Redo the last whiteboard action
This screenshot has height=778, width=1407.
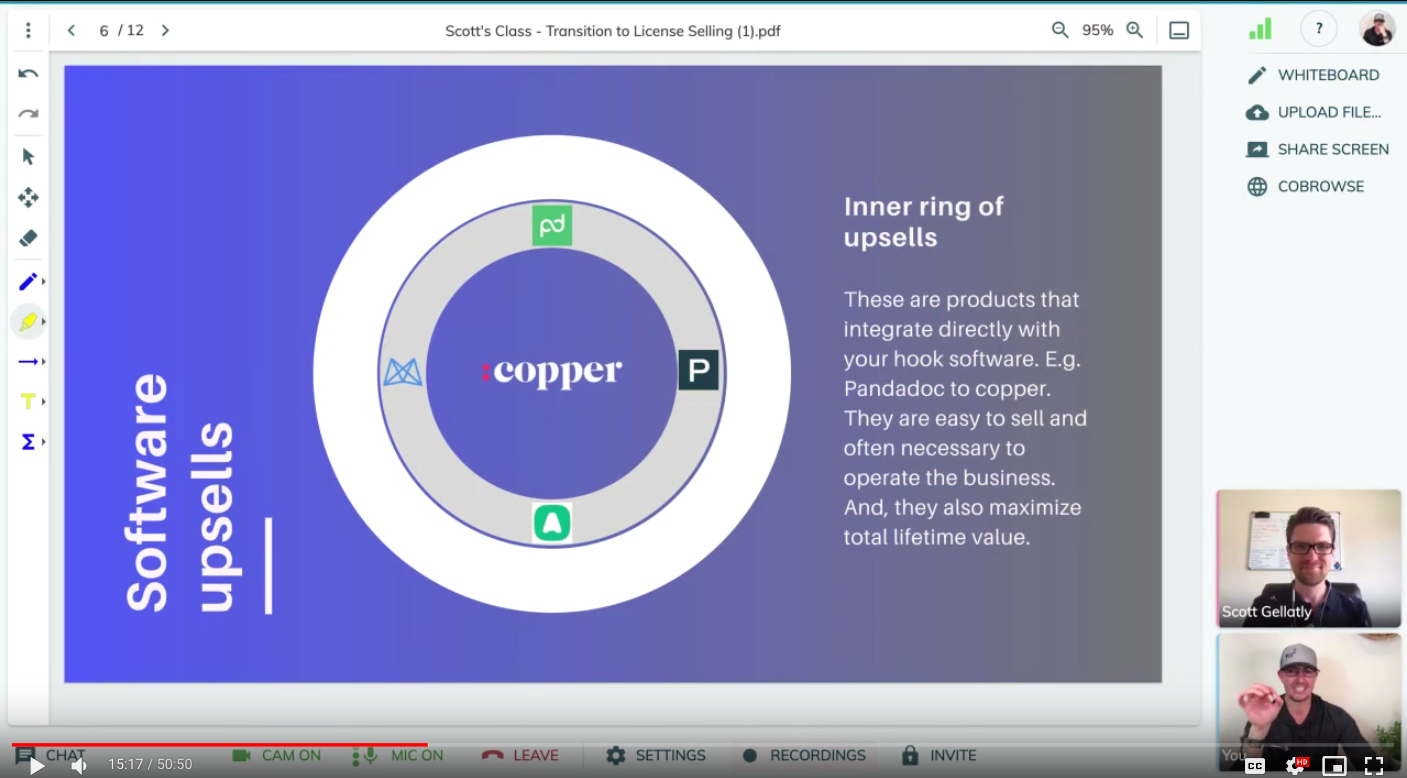pos(28,114)
